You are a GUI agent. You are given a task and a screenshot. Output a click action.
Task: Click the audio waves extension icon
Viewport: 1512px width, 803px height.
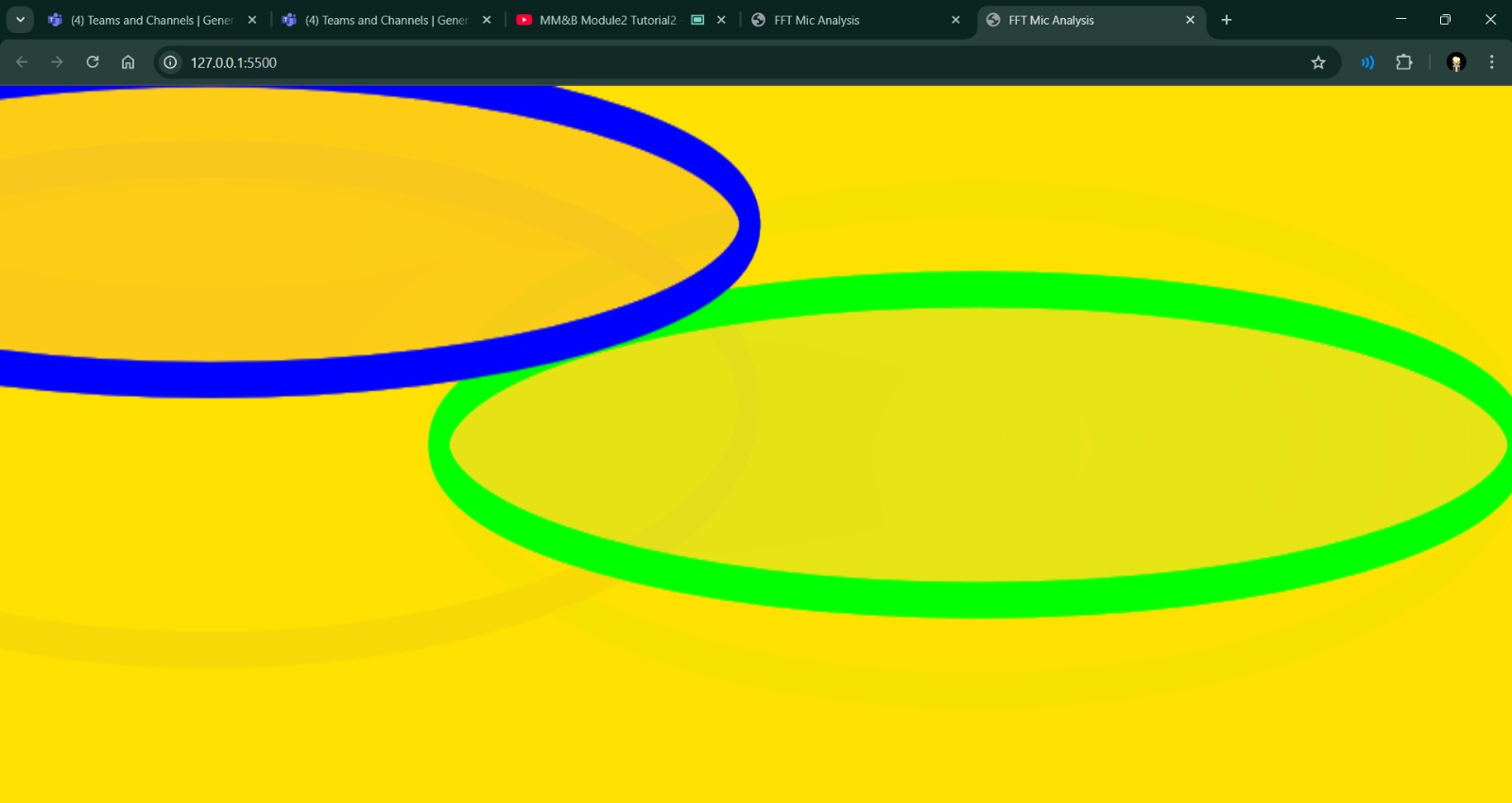tap(1367, 62)
